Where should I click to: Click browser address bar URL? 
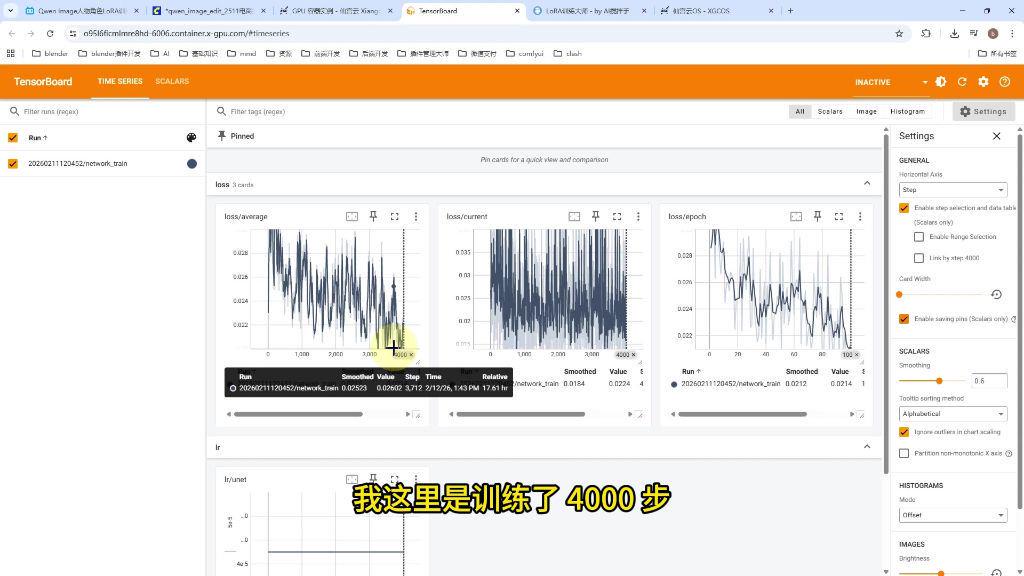pos(186,33)
